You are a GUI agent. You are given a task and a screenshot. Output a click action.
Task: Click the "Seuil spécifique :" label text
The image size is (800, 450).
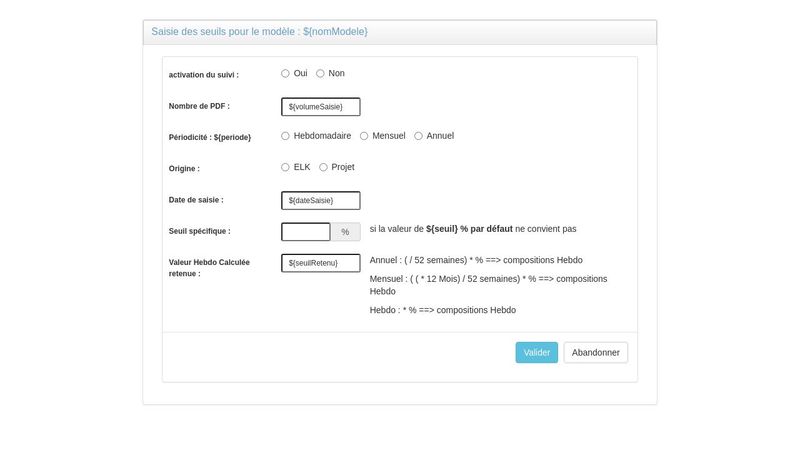(x=199, y=231)
